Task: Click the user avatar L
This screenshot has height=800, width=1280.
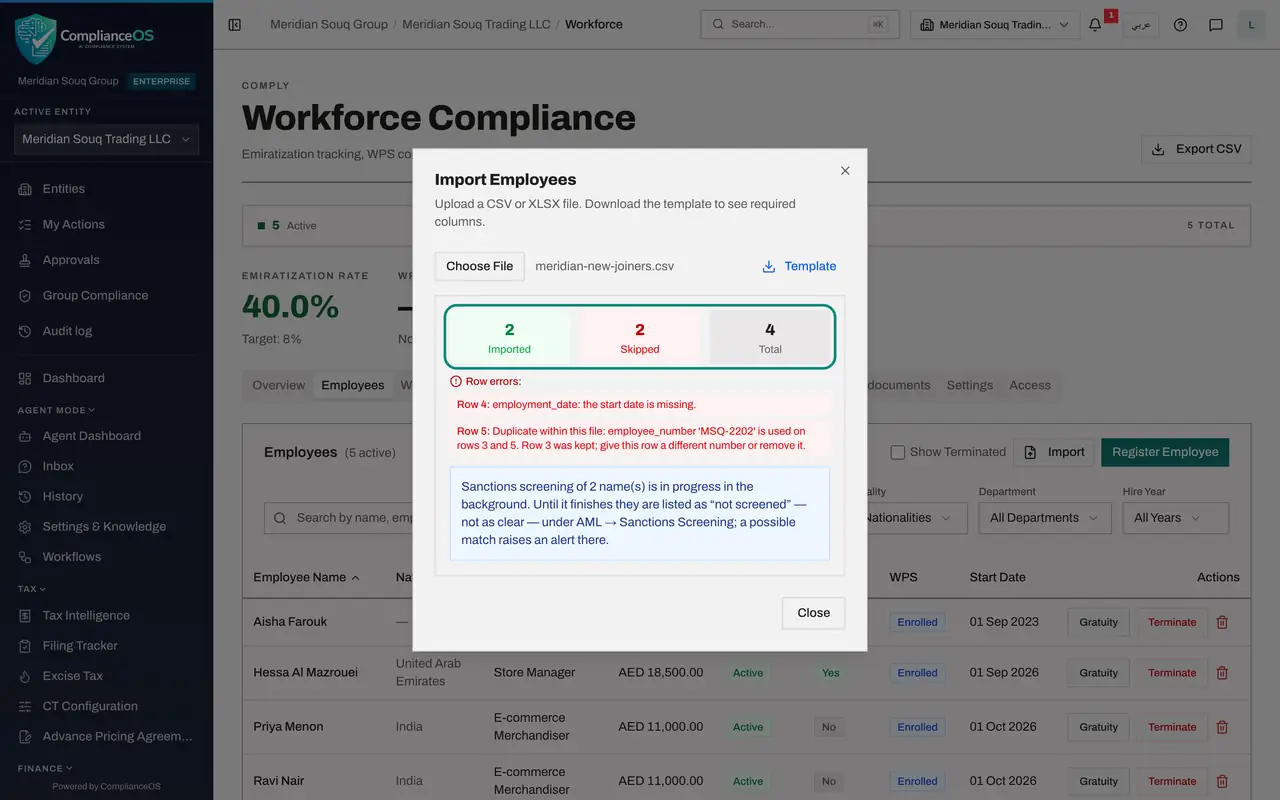Action: [1251, 25]
